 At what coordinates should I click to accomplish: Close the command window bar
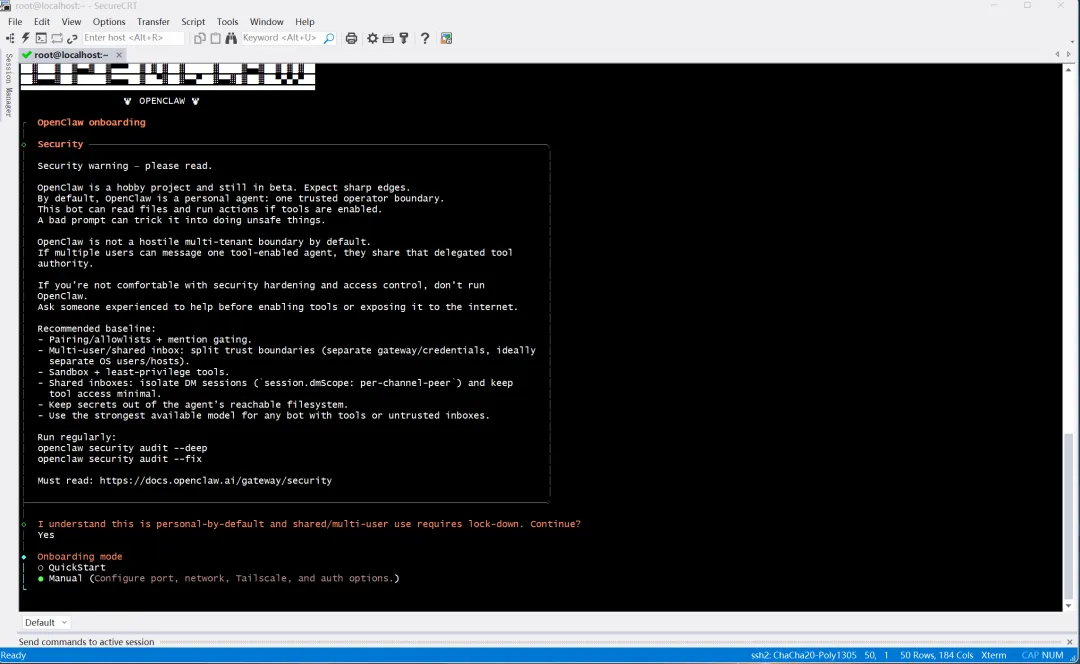pos(1070,642)
